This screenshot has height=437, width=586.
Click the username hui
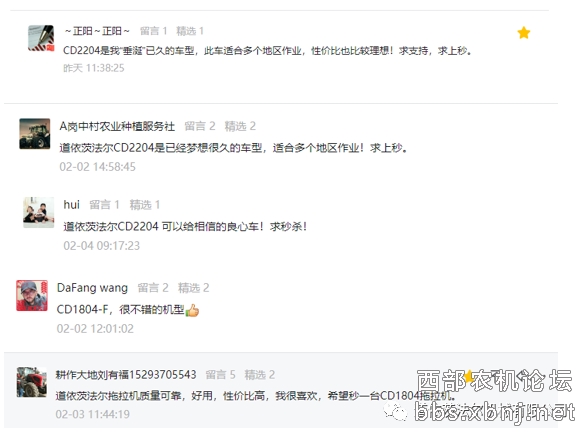pos(71,204)
